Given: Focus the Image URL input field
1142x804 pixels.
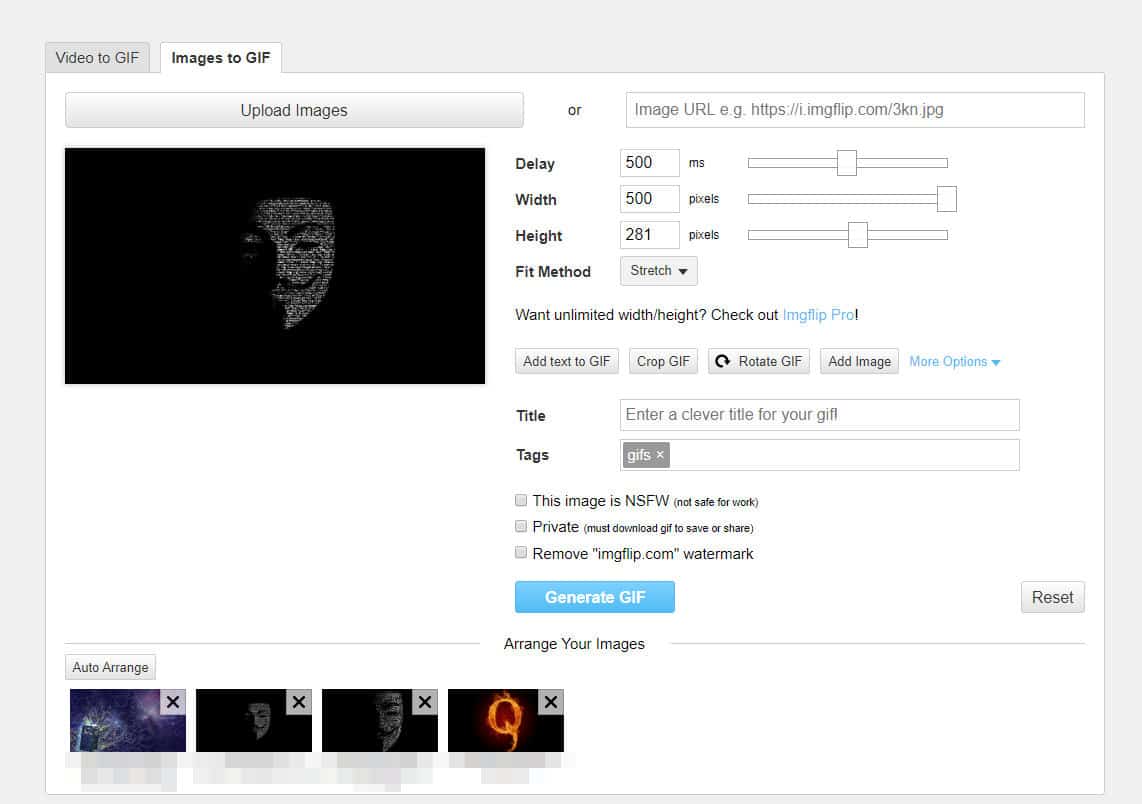Looking at the screenshot, I should coord(855,110).
